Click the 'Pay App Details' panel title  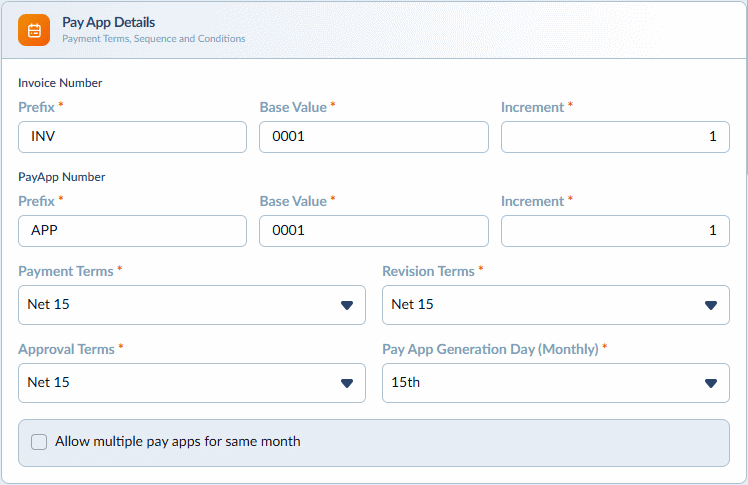click(x=108, y=22)
